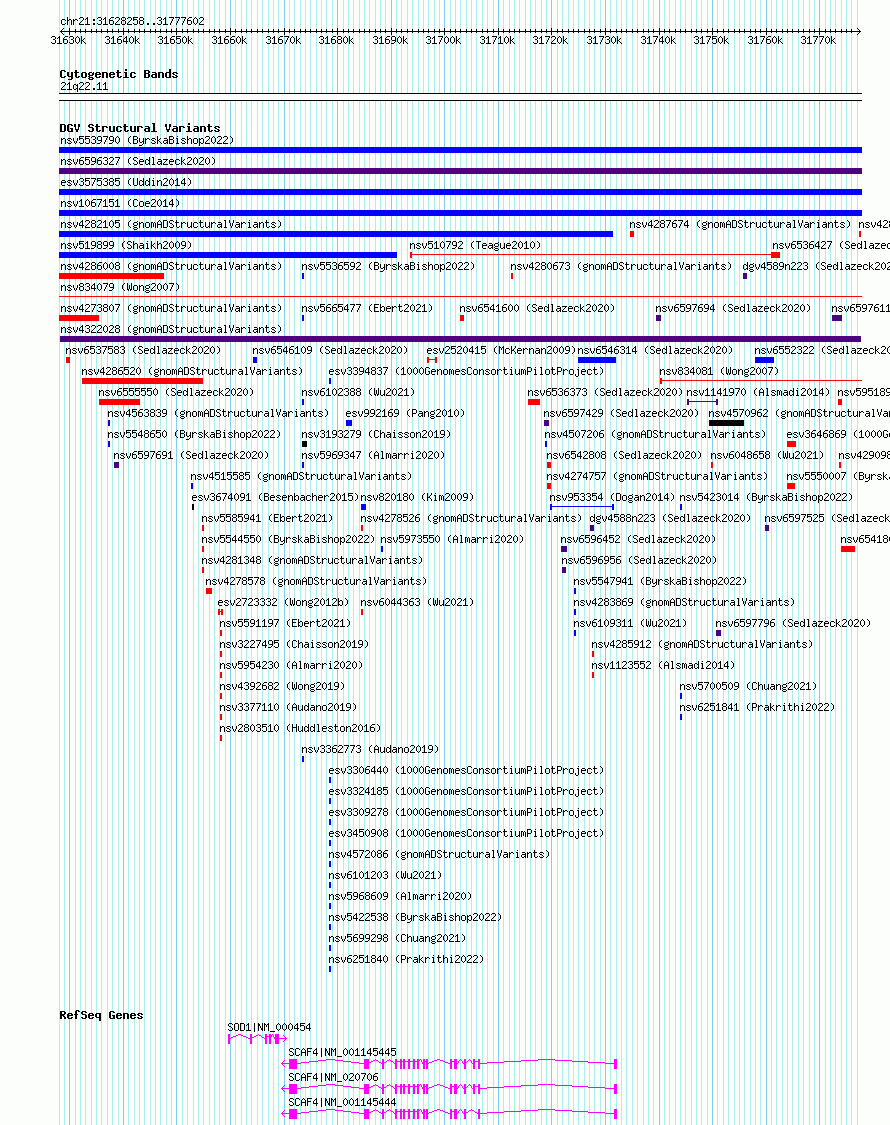The image size is (890, 1125).
Task: Click esv3674091 (Besenbacher2015) label
Action: (275, 497)
